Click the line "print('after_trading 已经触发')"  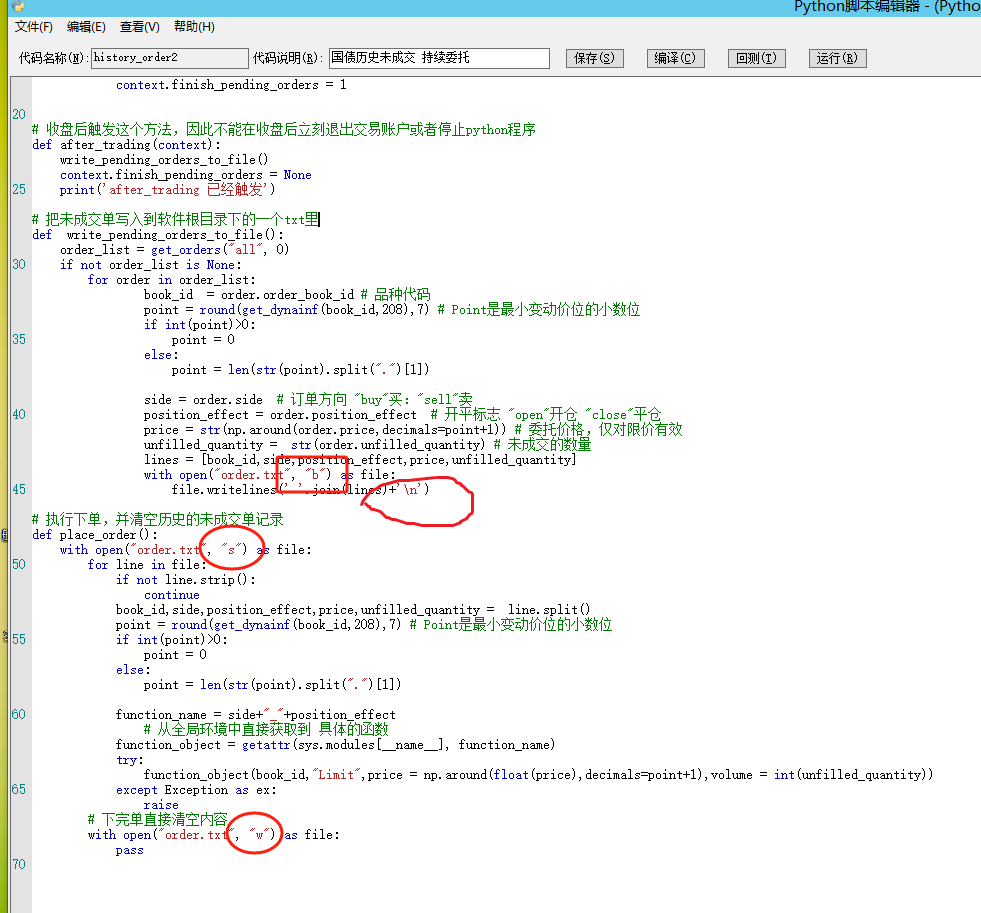pos(167,190)
